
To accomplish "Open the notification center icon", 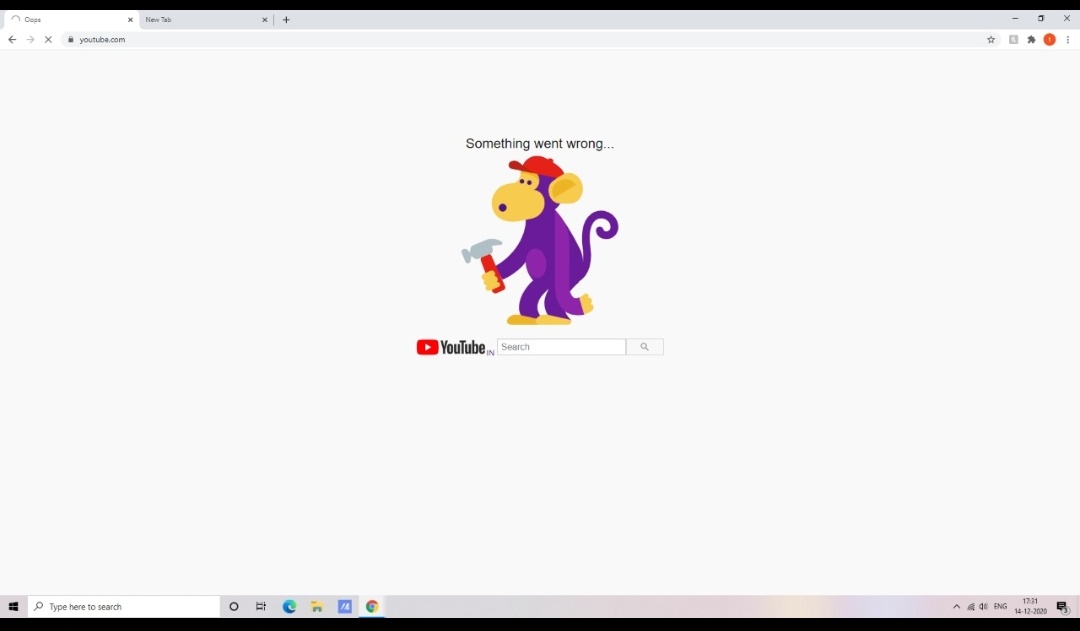I will pos(1062,607).
